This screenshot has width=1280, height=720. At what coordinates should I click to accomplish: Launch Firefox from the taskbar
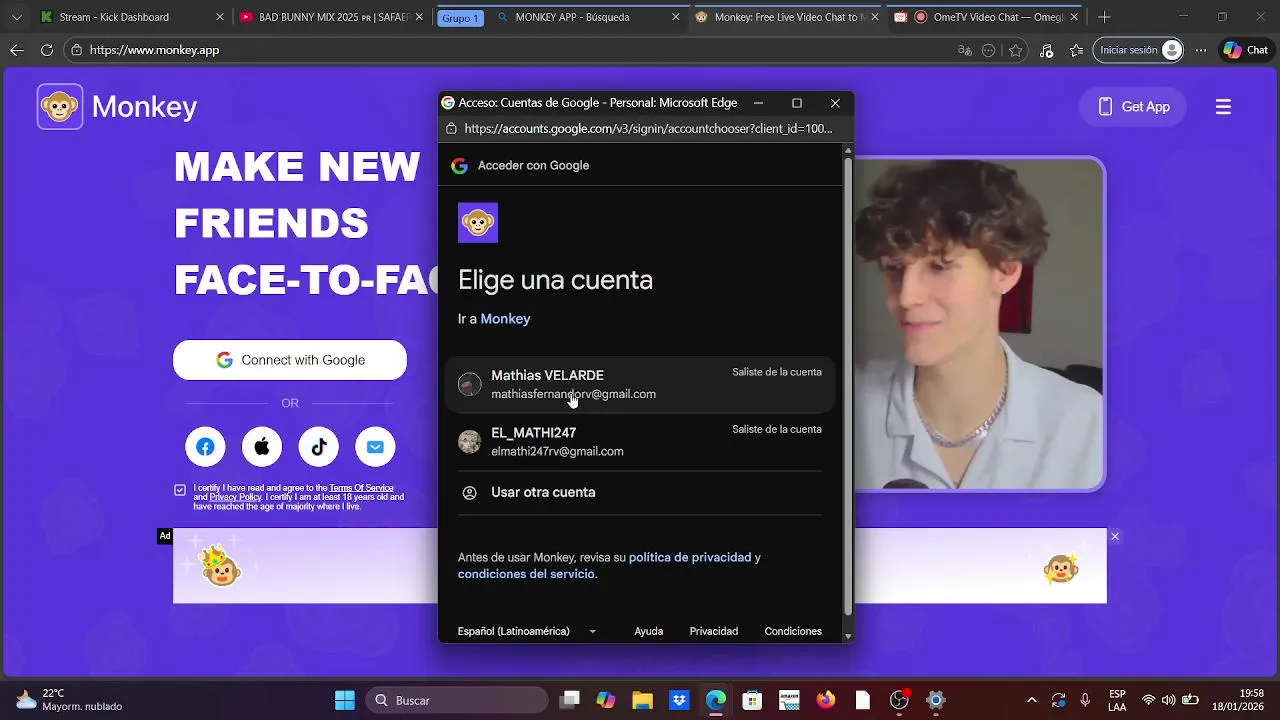click(x=825, y=700)
